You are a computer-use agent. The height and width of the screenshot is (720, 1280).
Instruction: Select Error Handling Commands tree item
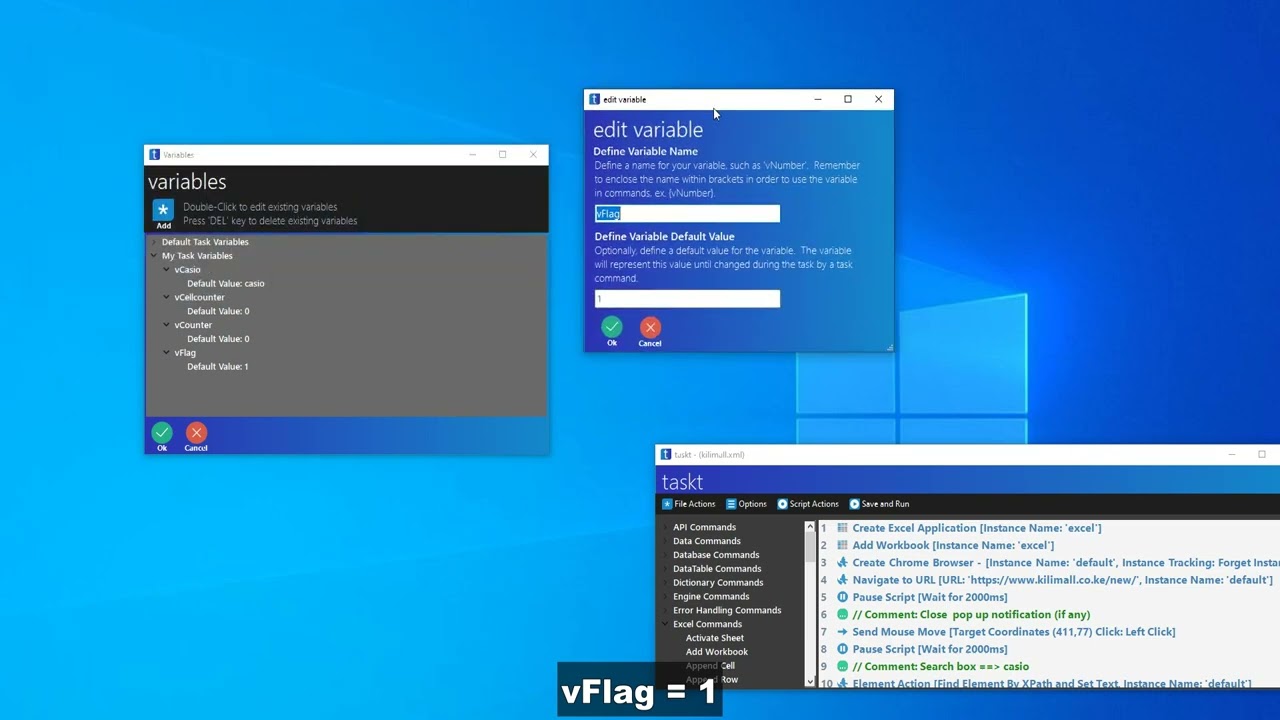(727, 610)
